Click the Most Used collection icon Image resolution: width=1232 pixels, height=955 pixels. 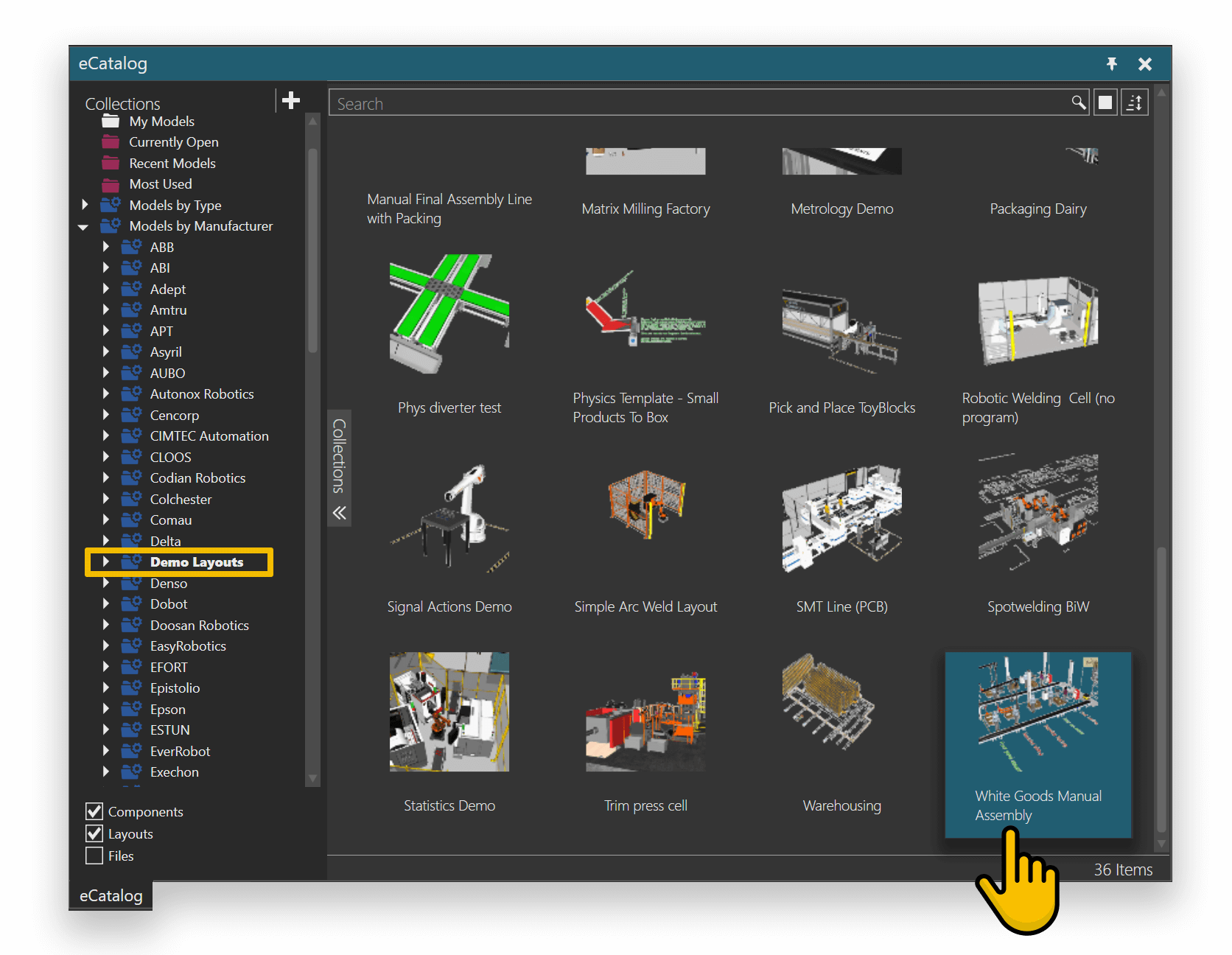[111, 184]
